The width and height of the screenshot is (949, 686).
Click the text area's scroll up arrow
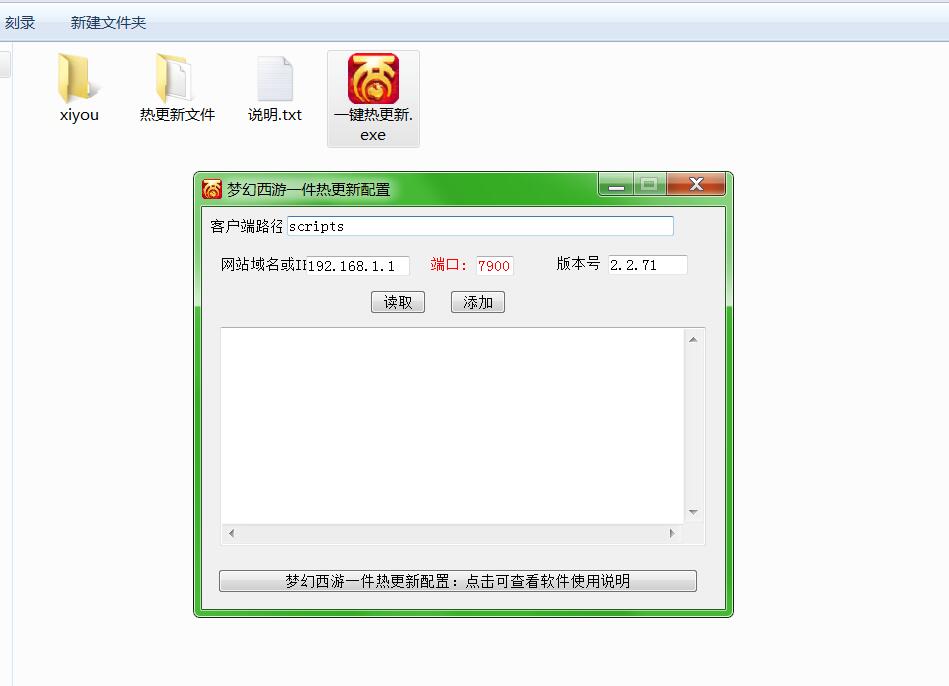[693, 340]
